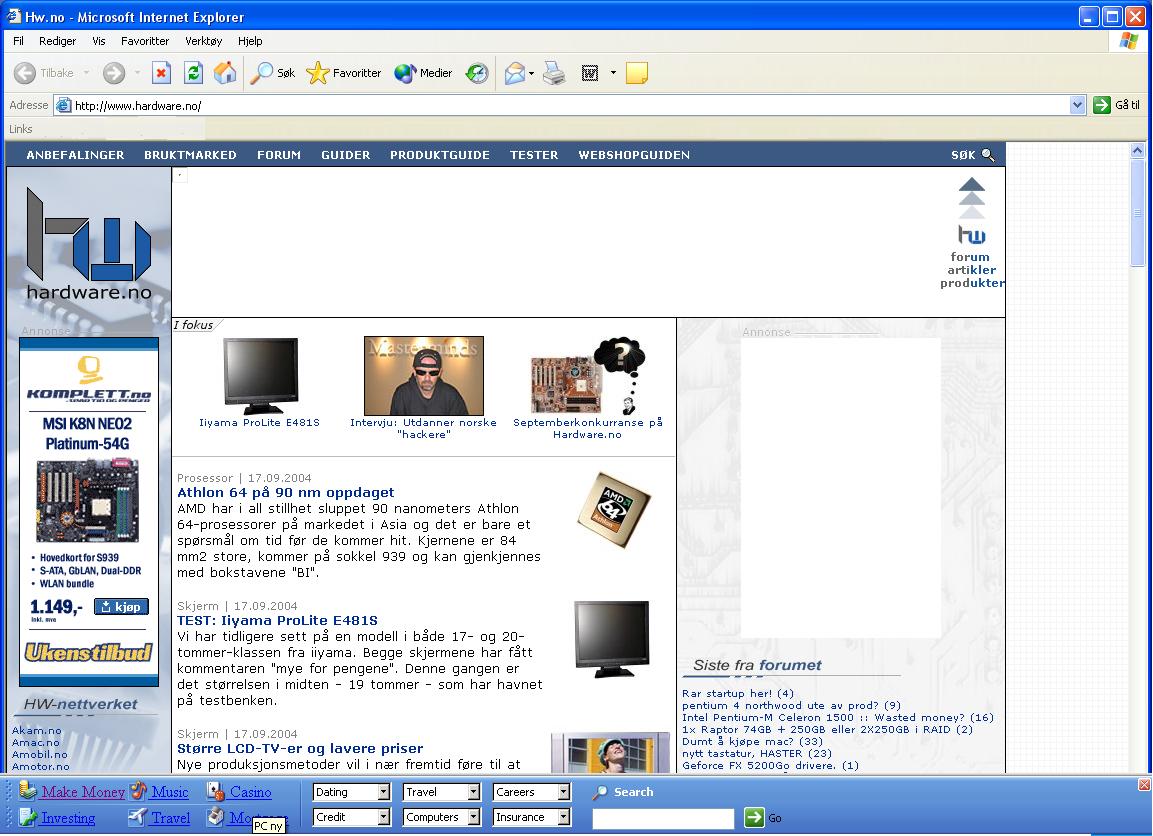This screenshot has width=1153, height=836.
Task: Open the Credit dropdown
Action: pyautogui.click(x=351, y=817)
